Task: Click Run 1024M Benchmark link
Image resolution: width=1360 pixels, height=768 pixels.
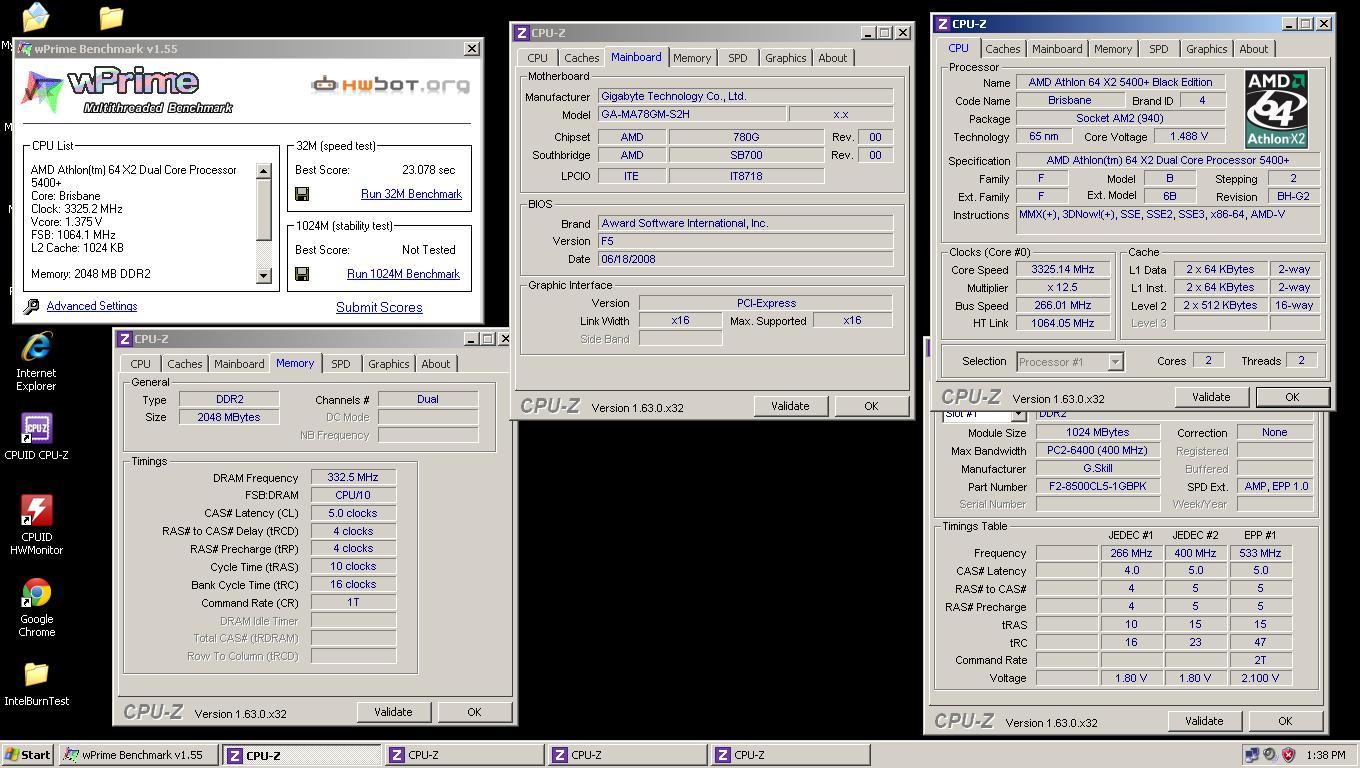Action: click(403, 274)
